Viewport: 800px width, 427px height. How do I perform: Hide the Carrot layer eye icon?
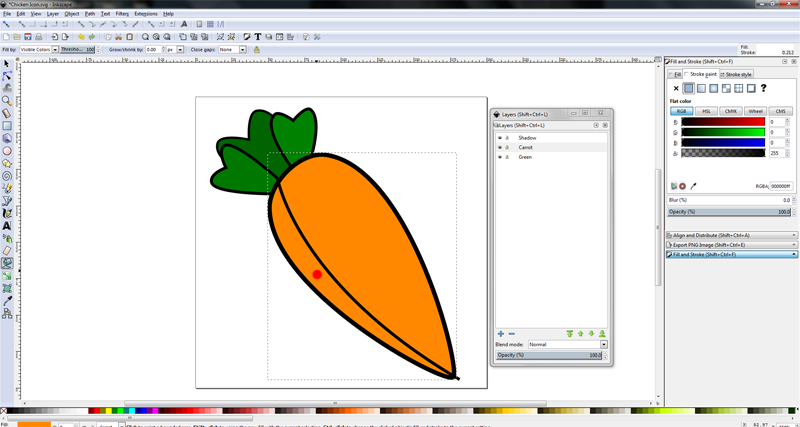(x=499, y=147)
